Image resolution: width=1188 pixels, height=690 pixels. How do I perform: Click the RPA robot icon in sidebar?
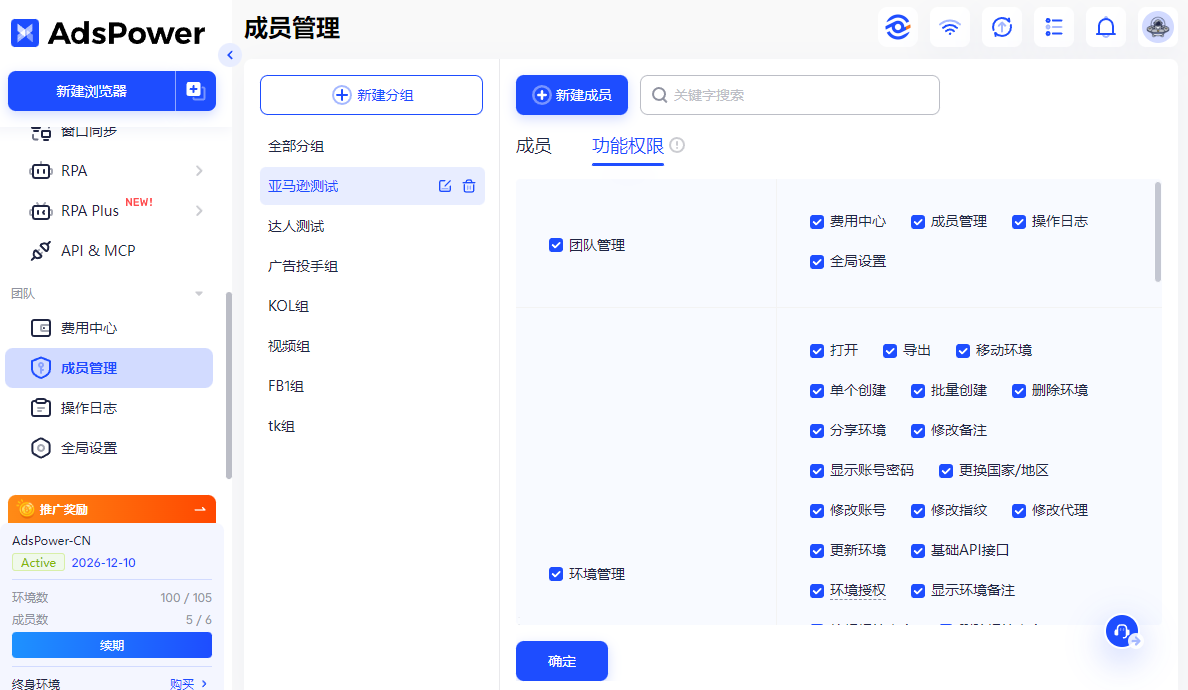40,170
